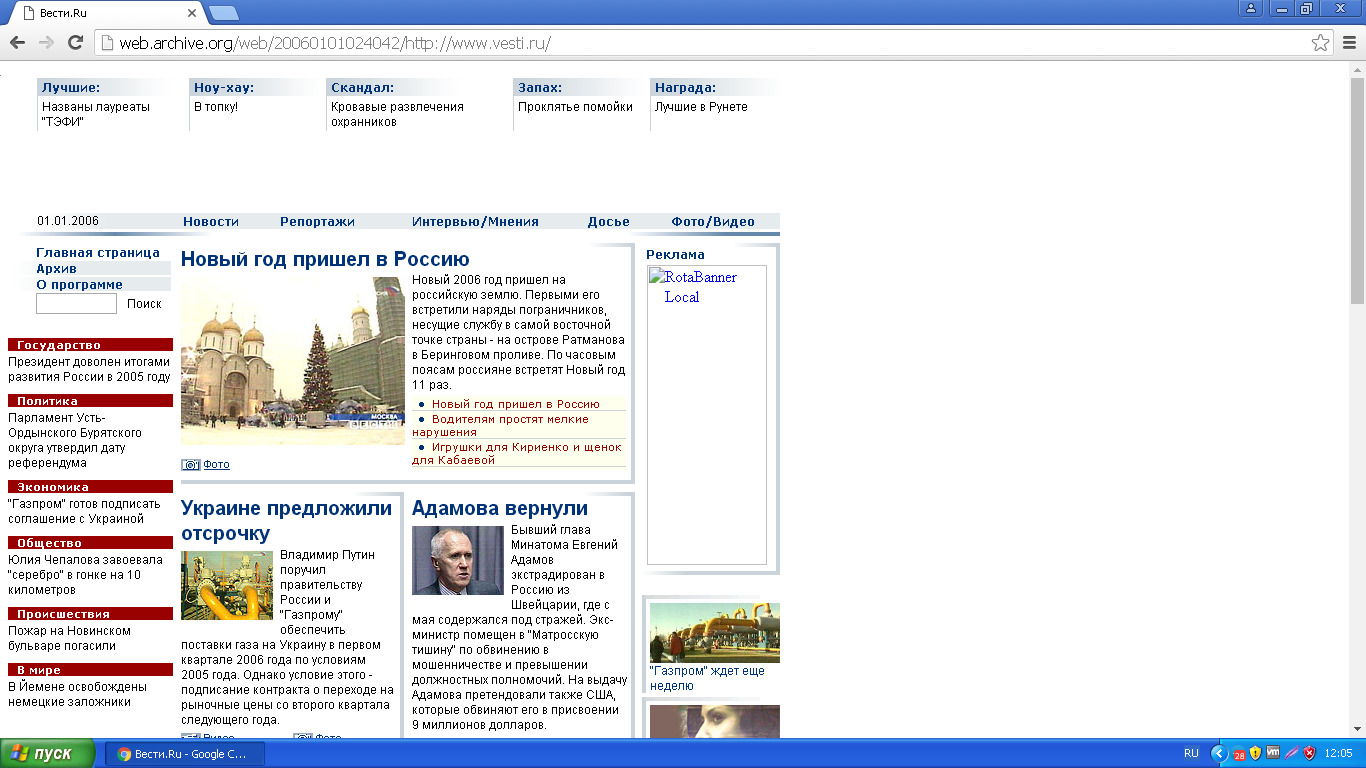Switch input language via RU indicator
Viewport: 1366px width, 768px height.
(x=1191, y=753)
